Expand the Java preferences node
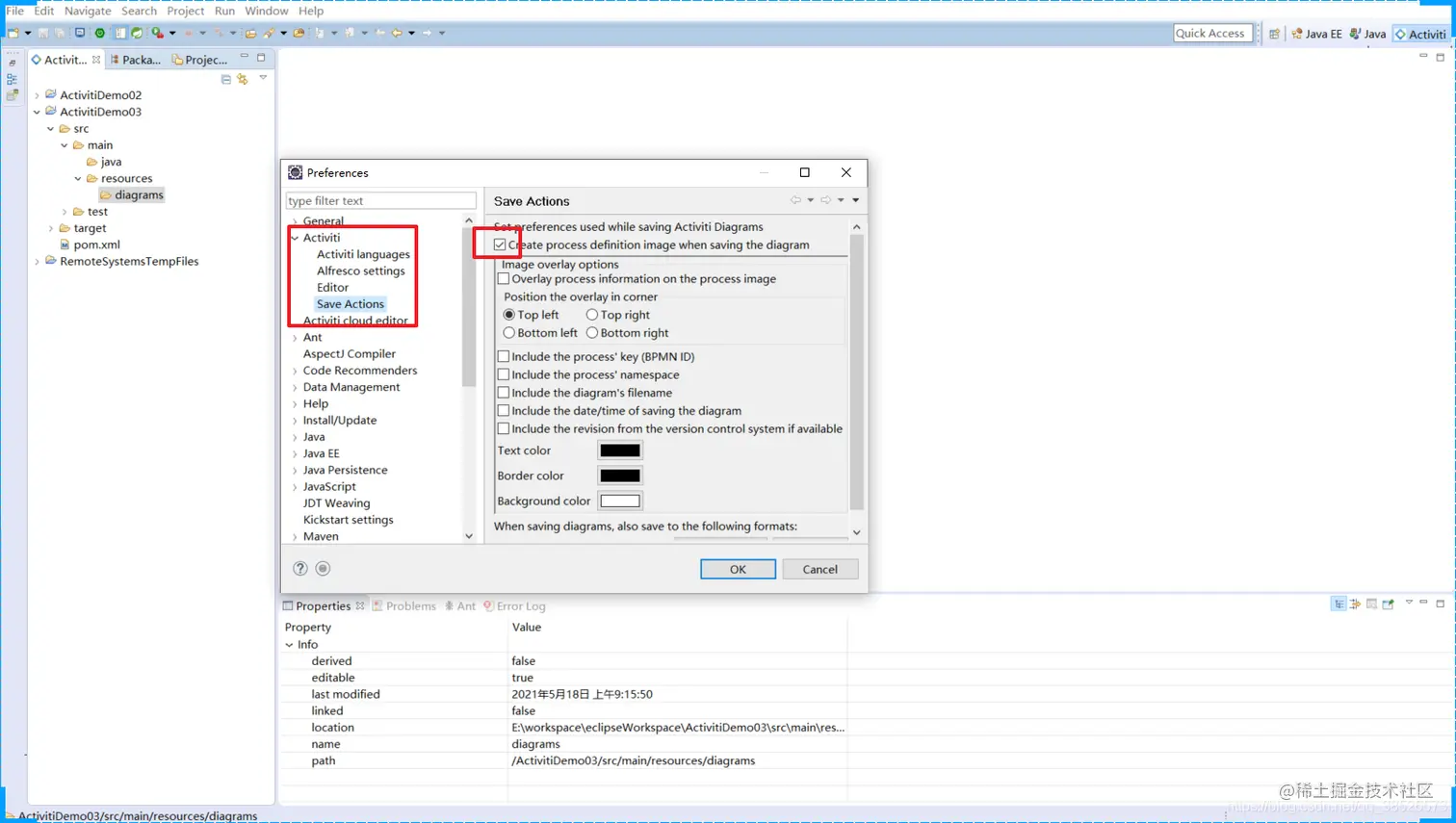1456x823 pixels. point(296,437)
